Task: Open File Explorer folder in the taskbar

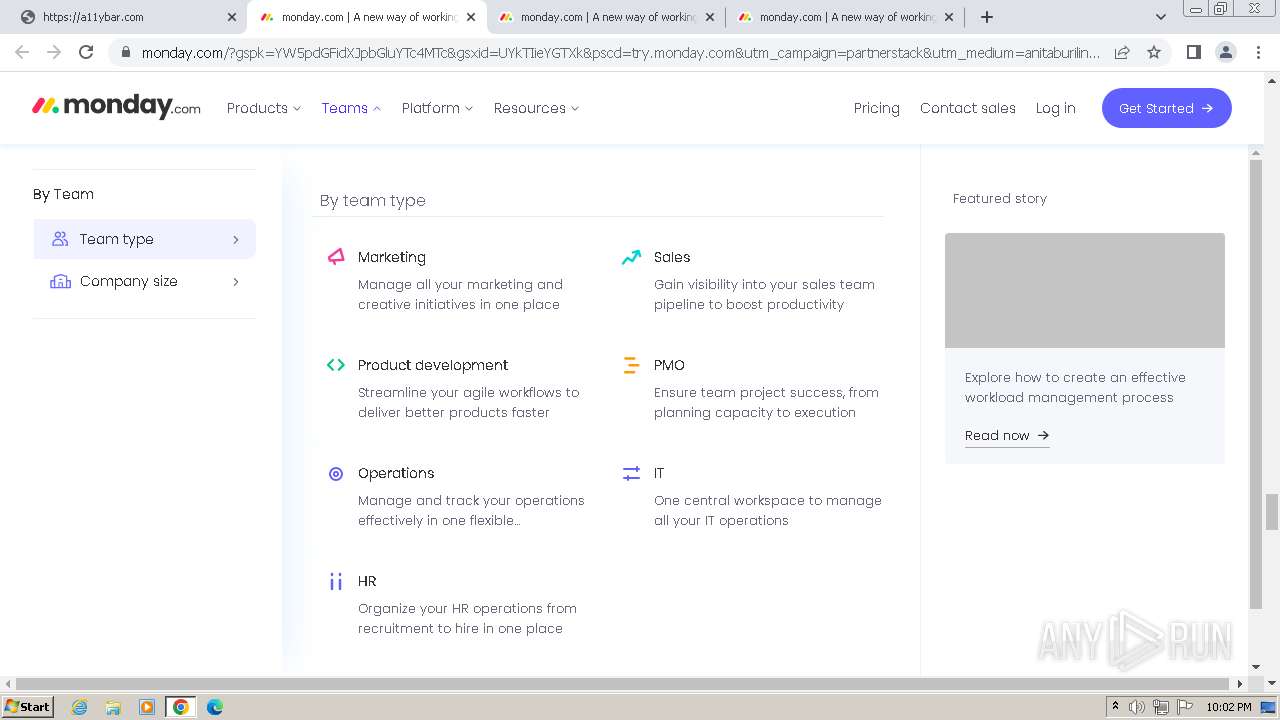Action: 113,707
